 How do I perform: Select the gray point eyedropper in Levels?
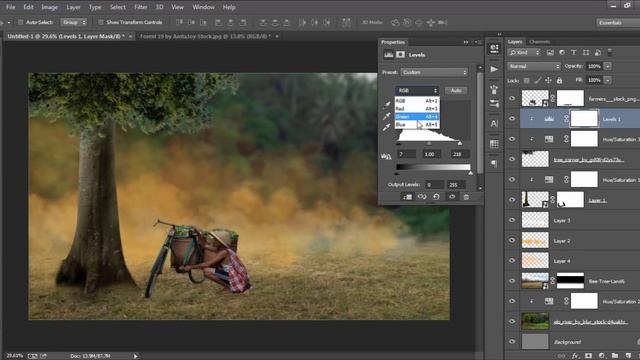coord(387,116)
